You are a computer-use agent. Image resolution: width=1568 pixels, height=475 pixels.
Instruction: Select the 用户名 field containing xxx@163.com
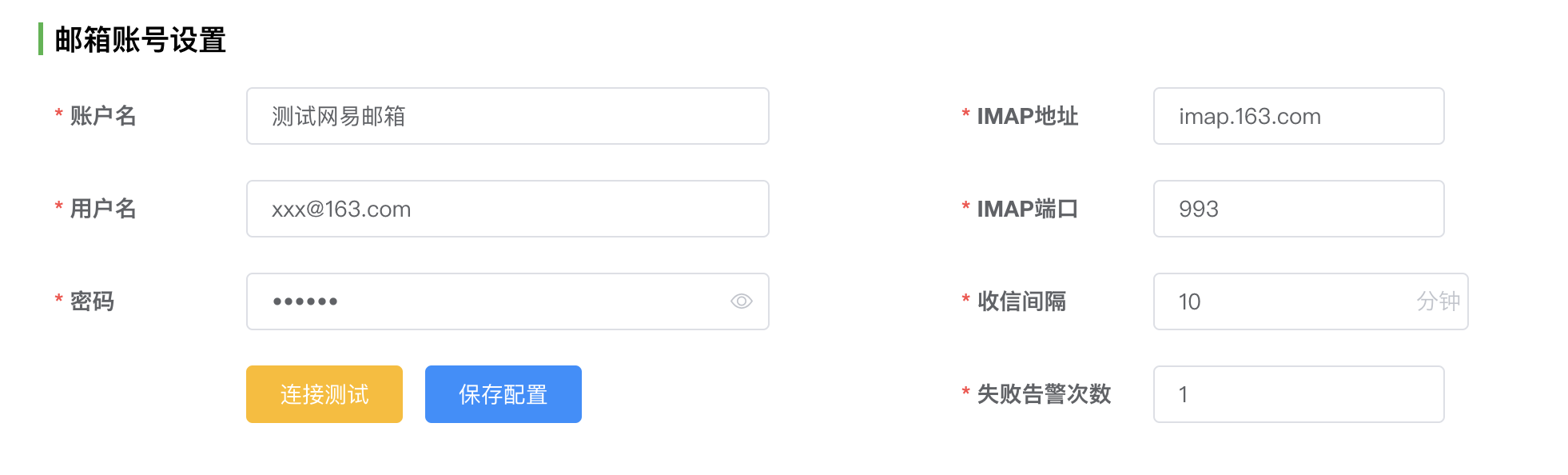(x=507, y=209)
